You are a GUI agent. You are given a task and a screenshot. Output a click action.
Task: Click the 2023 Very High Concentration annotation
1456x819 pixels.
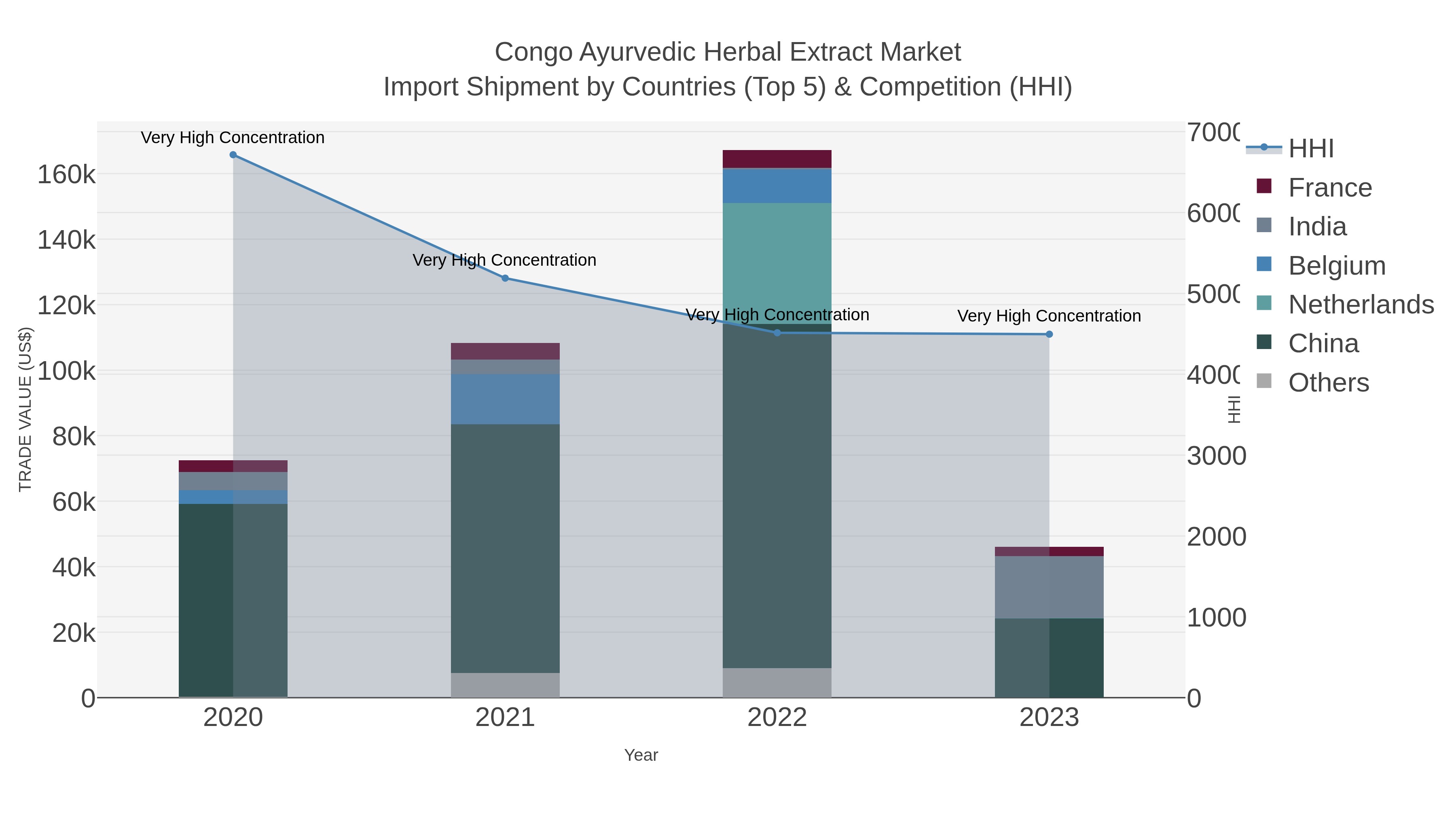coord(1049,315)
